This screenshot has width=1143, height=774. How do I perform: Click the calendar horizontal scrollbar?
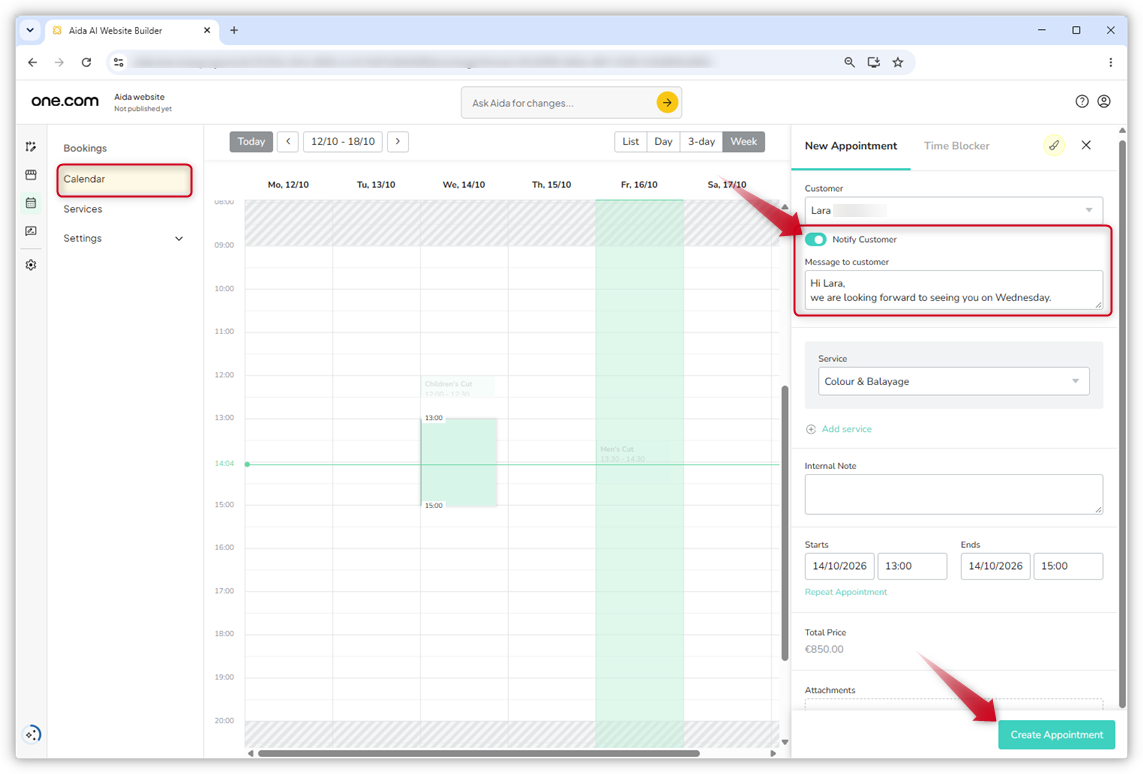click(x=478, y=754)
